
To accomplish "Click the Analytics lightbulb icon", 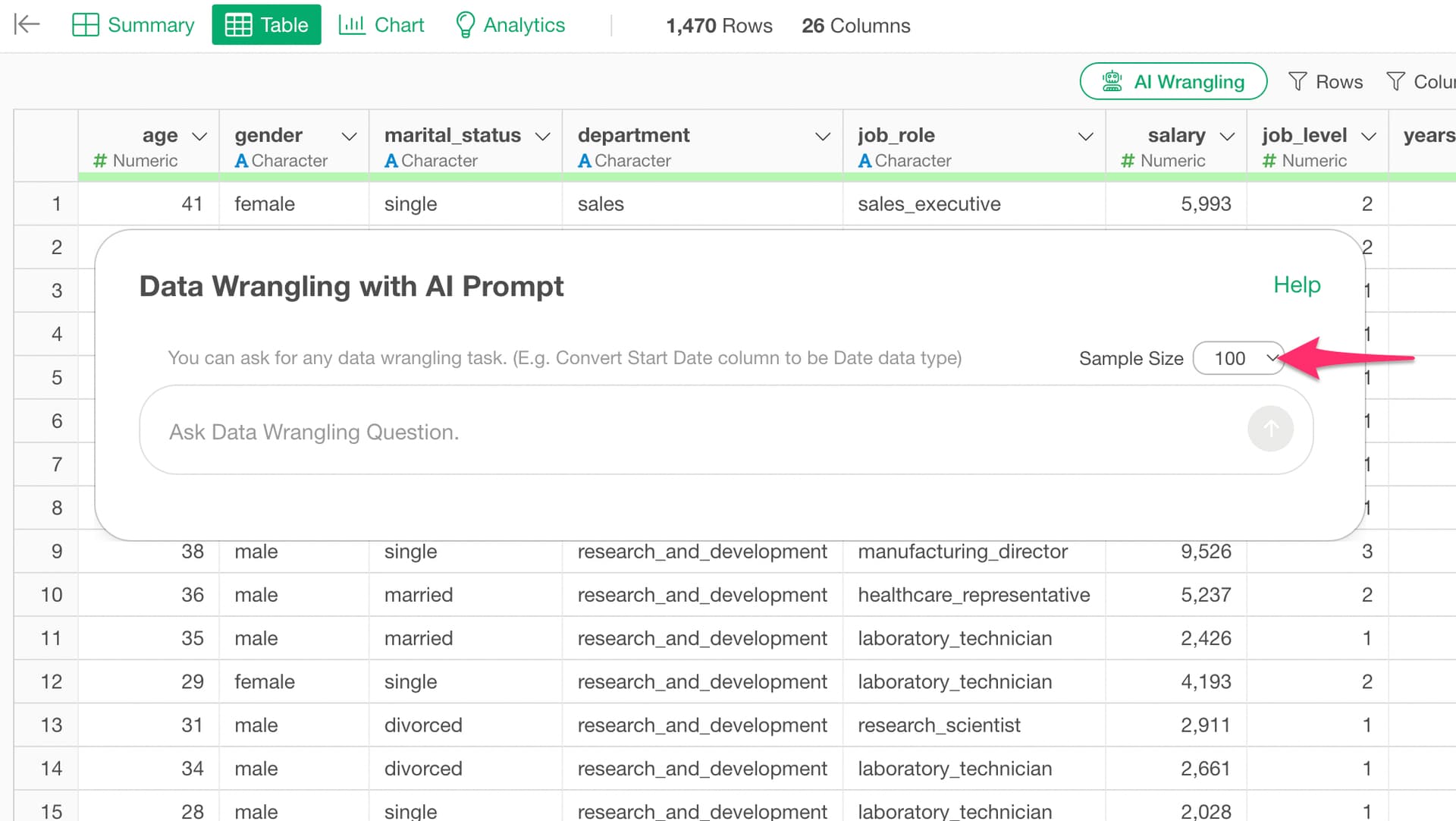I will (x=464, y=25).
